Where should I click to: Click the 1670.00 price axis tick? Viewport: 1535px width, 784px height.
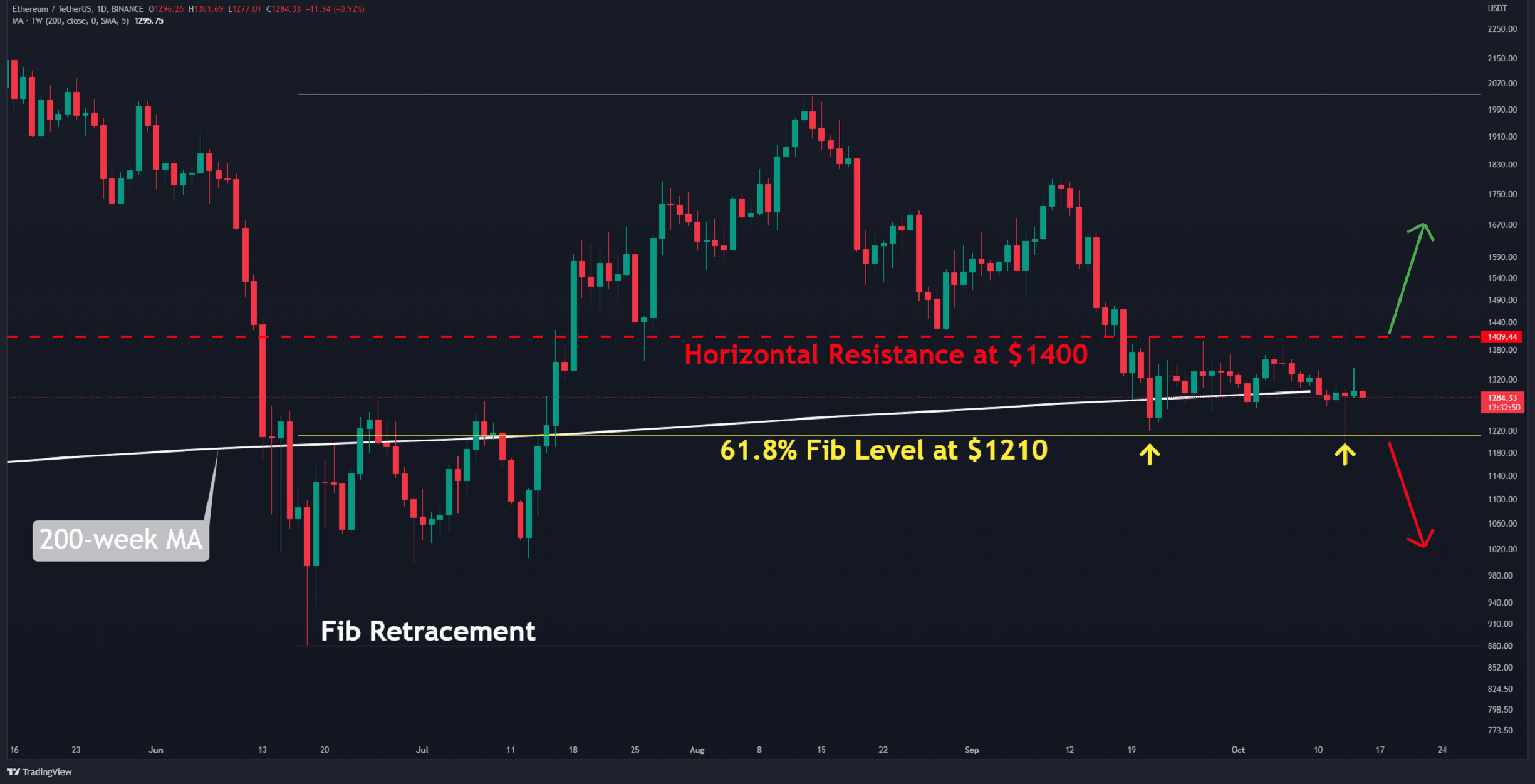[x=1502, y=225]
